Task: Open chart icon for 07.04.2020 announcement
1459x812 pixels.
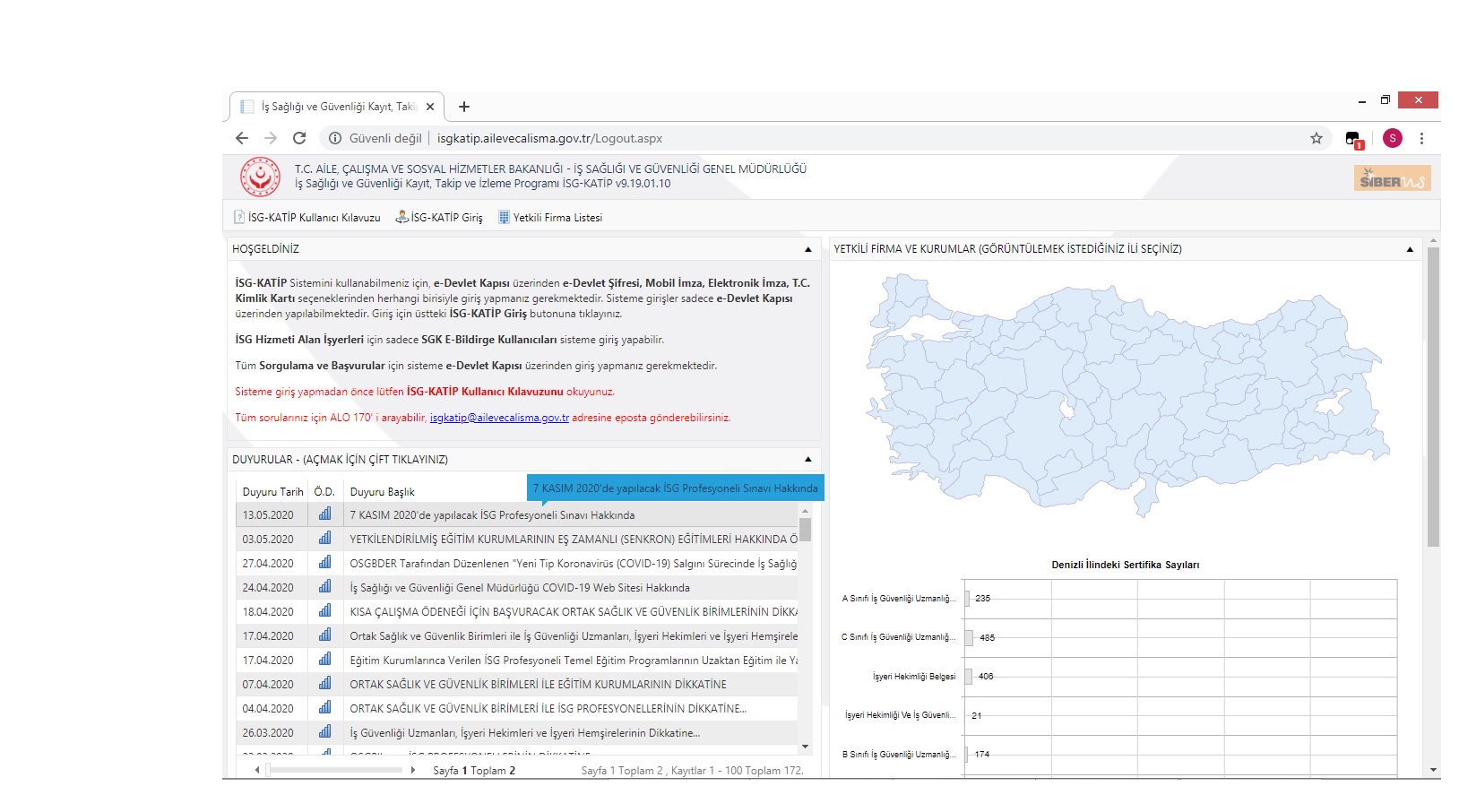Action: [x=324, y=684]
